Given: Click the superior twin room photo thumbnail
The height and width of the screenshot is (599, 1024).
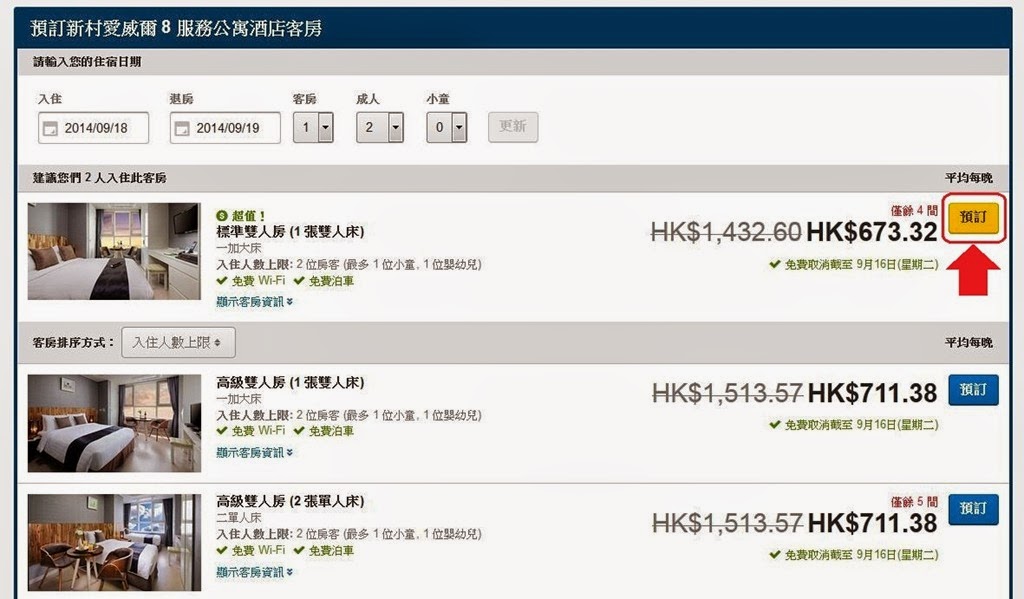Looking at the screenshot, I should [x=114, y=543].
